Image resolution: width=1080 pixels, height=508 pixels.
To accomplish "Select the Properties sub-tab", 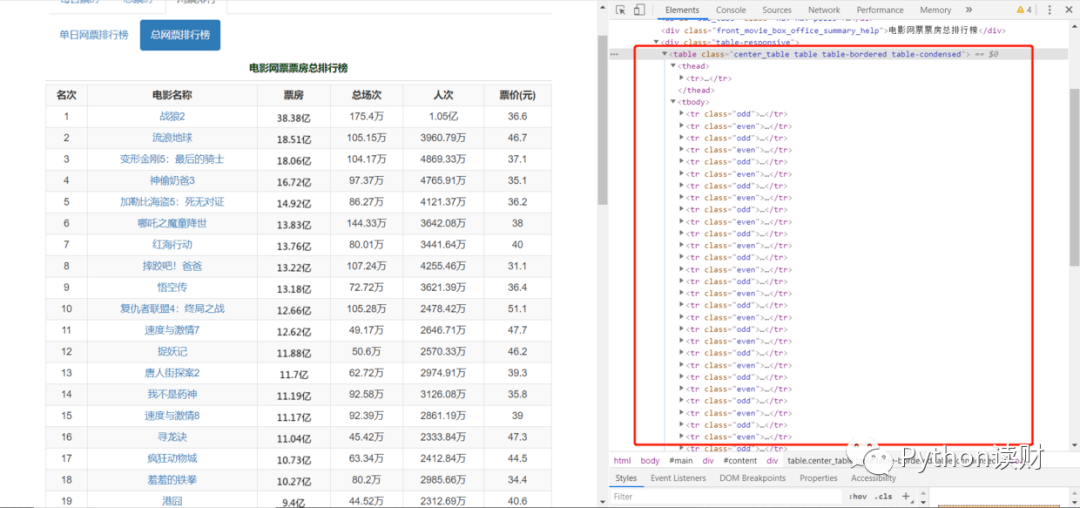I will [818, 478].
